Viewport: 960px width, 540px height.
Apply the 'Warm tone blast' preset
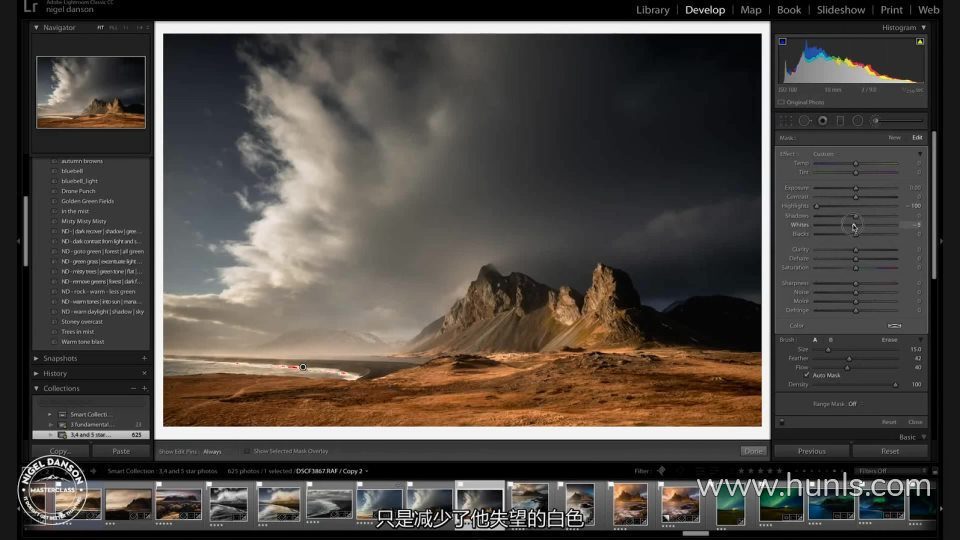[83, 342]
